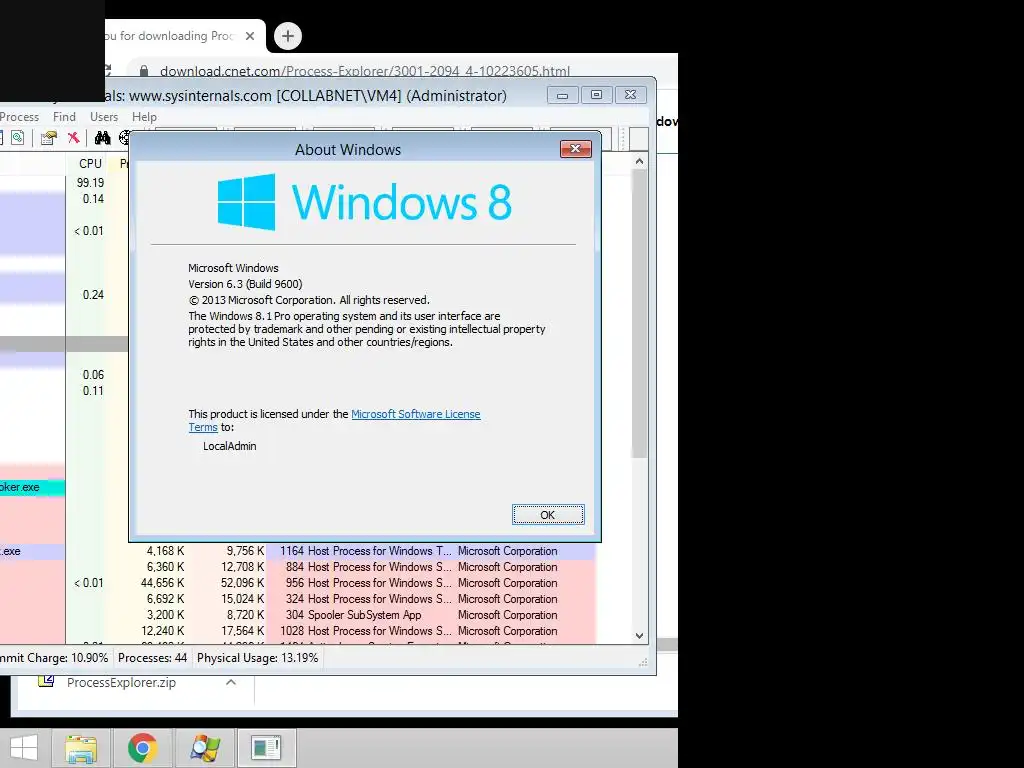Viewport: 1024px width, 768px height.
Task: Click the LocalAdmin licensee name
Action: click(229, 446)
